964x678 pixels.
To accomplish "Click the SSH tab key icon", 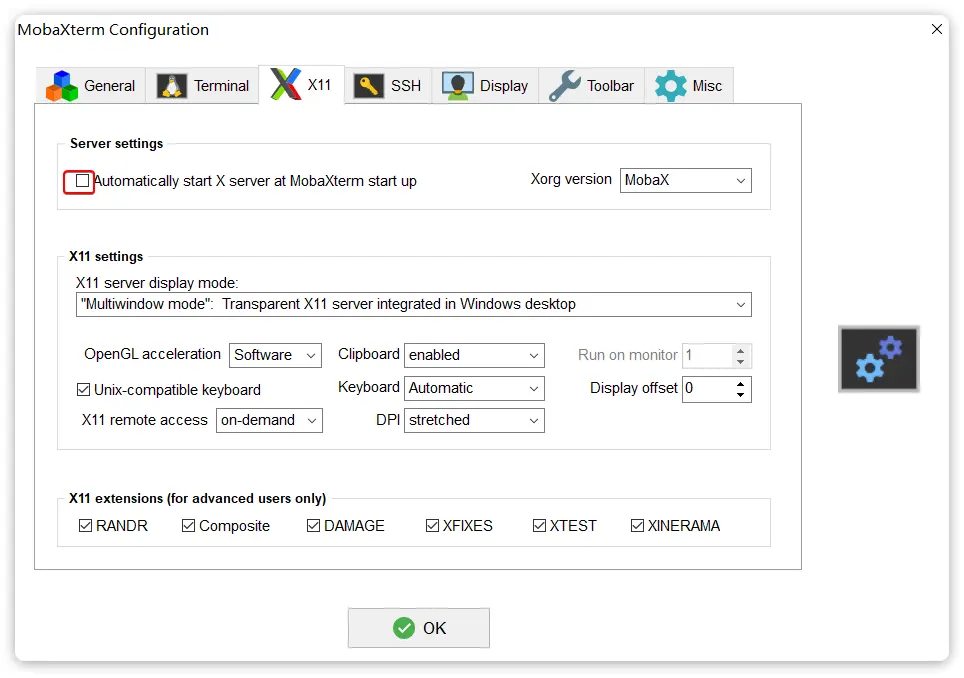I will pos(370,86).
